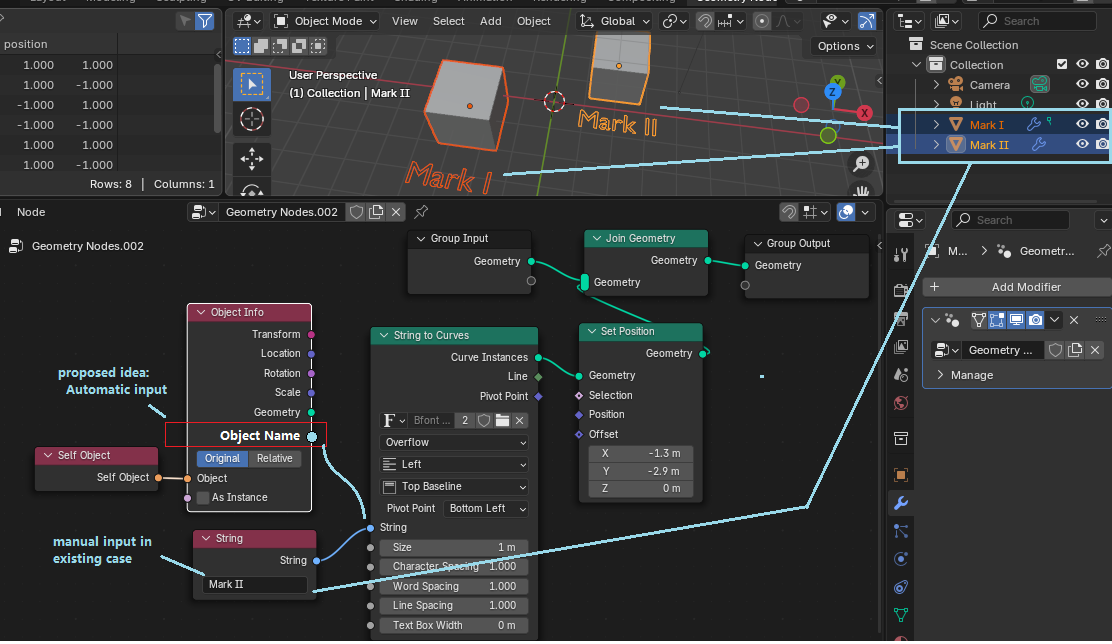Image resolution: width=1112 pixels, height=644 pixels.
Task: Expand the Mark I tree item in outliner
Action: 936,125
